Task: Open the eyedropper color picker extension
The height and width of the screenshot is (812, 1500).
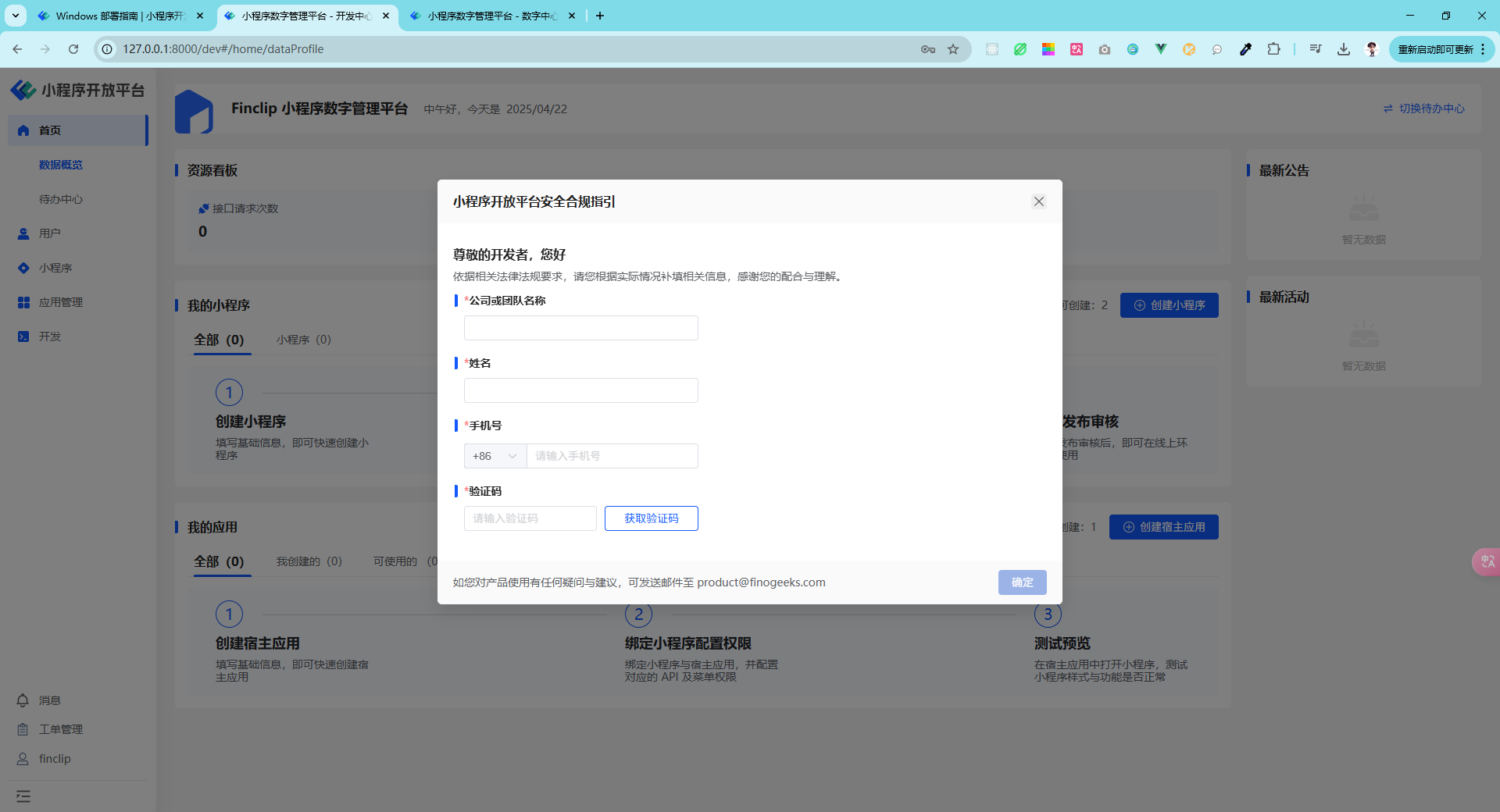Action: (x=1245, y=49)
